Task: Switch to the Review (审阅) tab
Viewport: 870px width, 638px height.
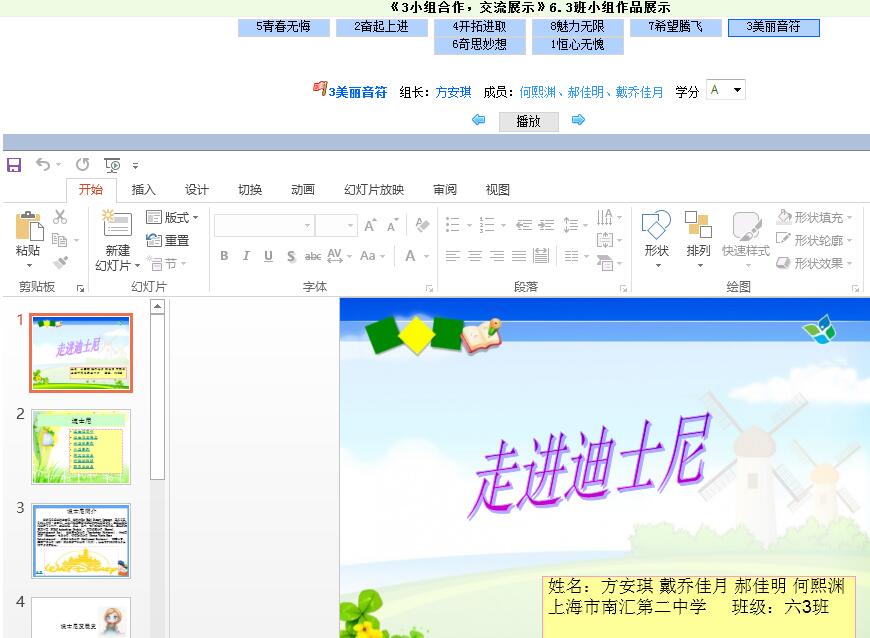Action: [445, 190]
